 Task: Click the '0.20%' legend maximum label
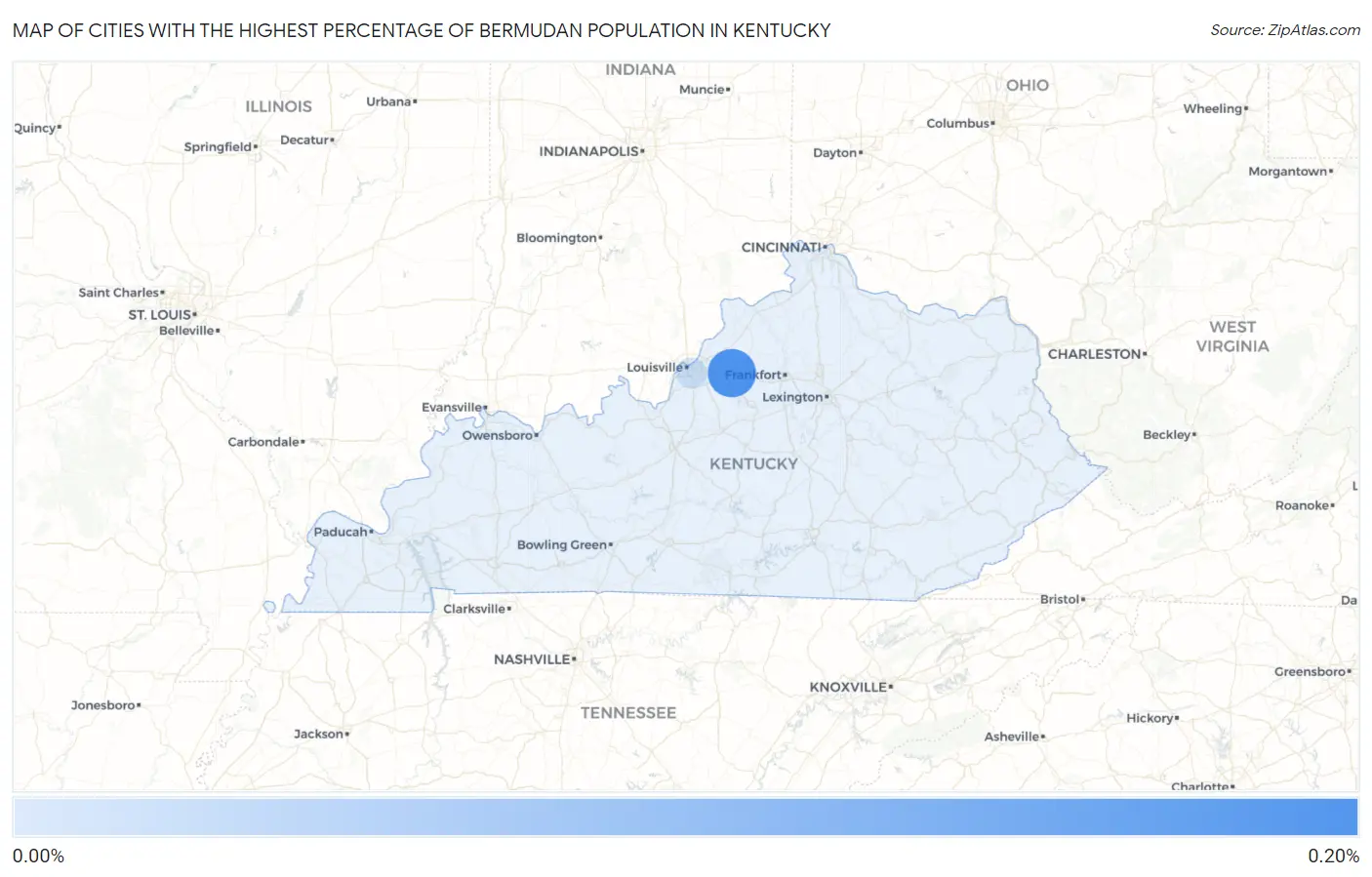(x=1333, y=856)
